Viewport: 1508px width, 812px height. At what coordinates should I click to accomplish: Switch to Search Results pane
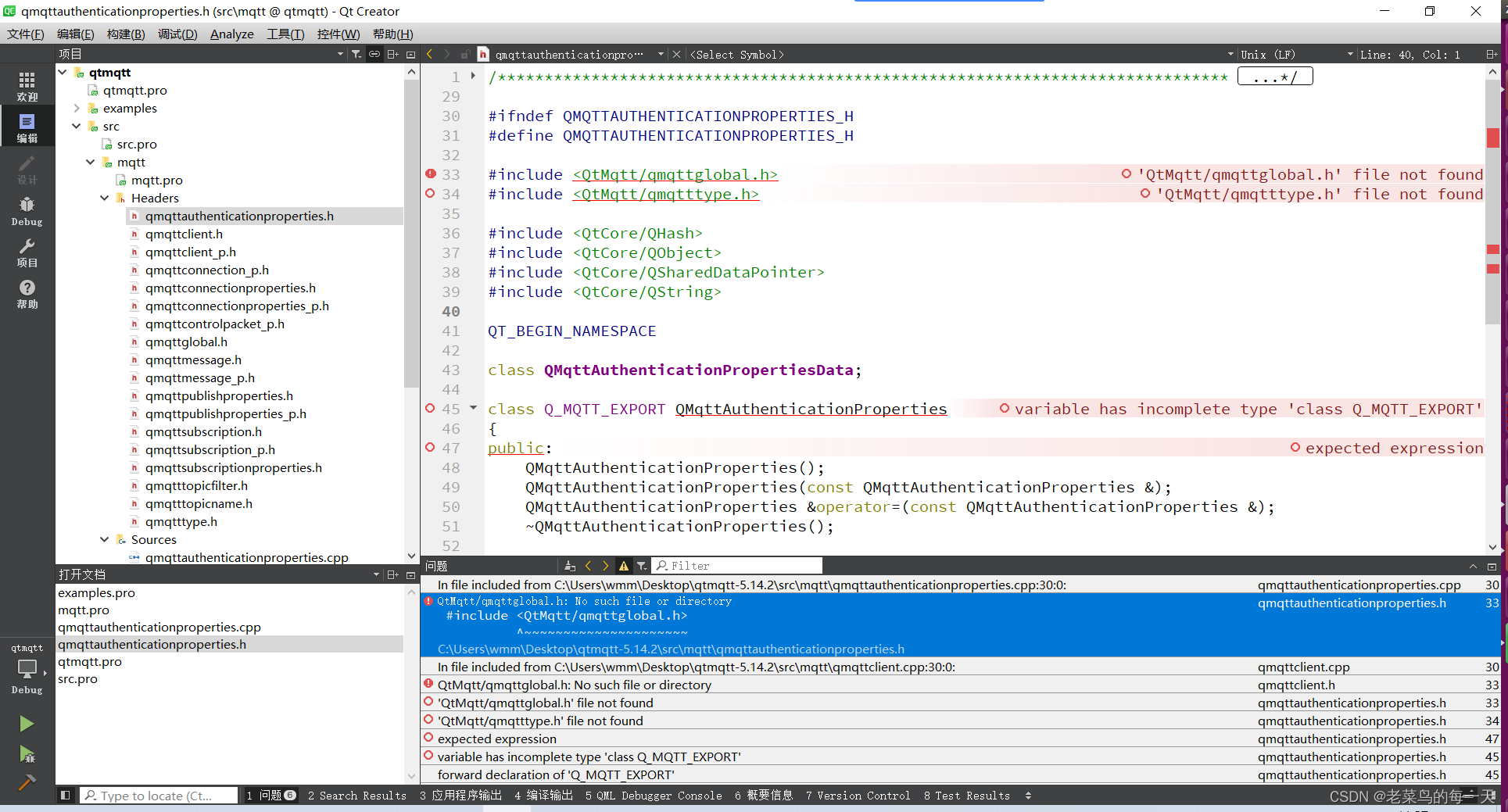pyautogui.click(x=357, y=796)
